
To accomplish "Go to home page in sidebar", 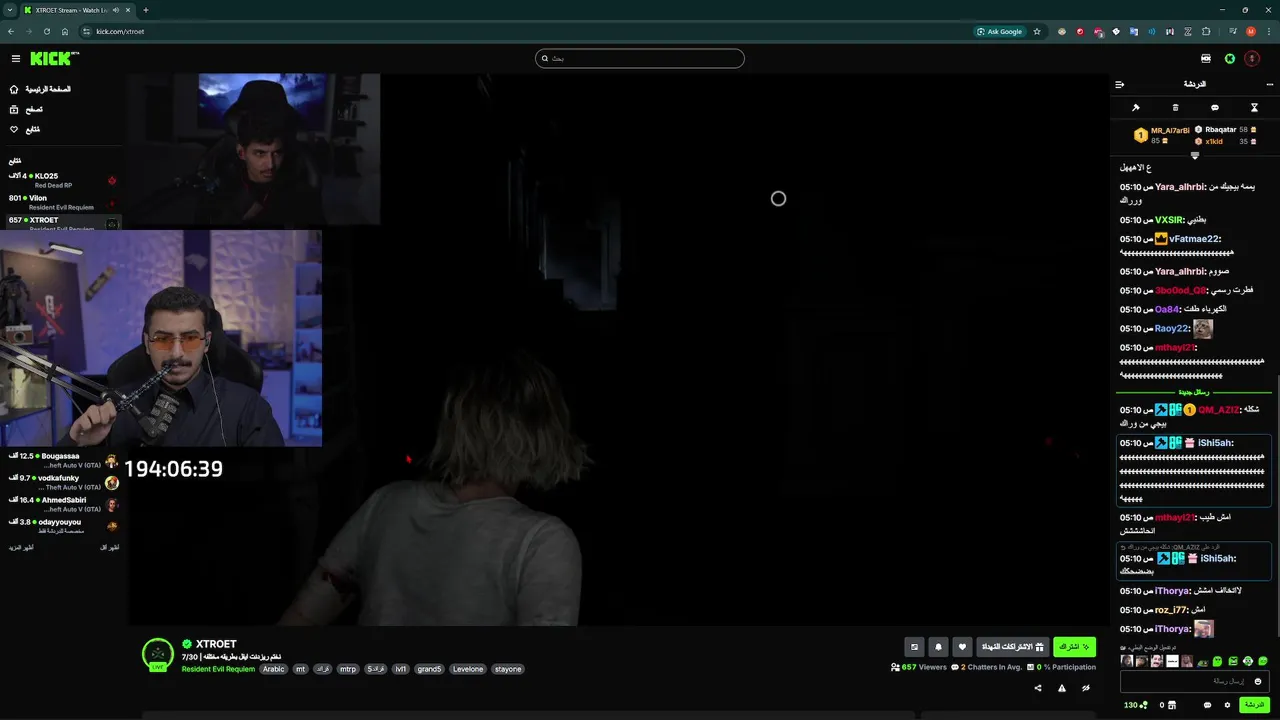I will click(x=40, y=89).
